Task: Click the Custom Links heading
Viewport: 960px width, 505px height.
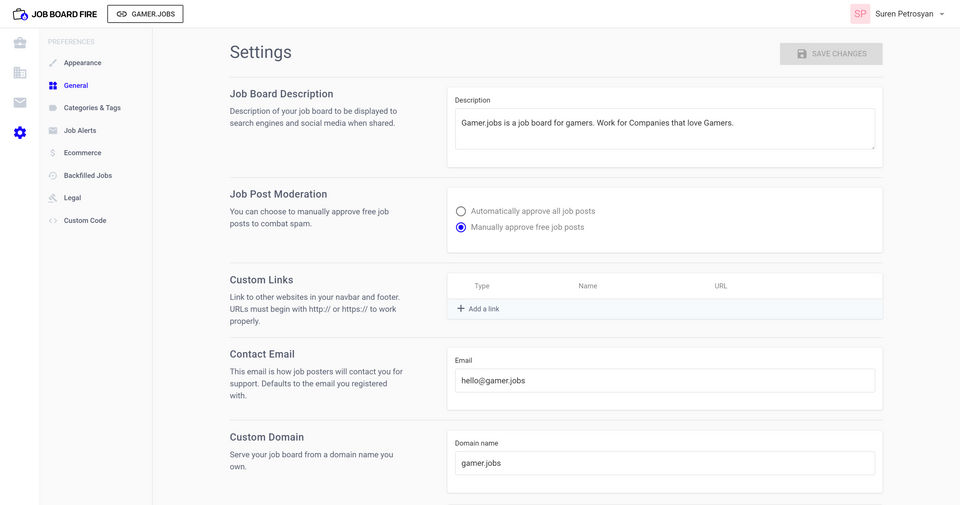Action: [x=261, y=280]
